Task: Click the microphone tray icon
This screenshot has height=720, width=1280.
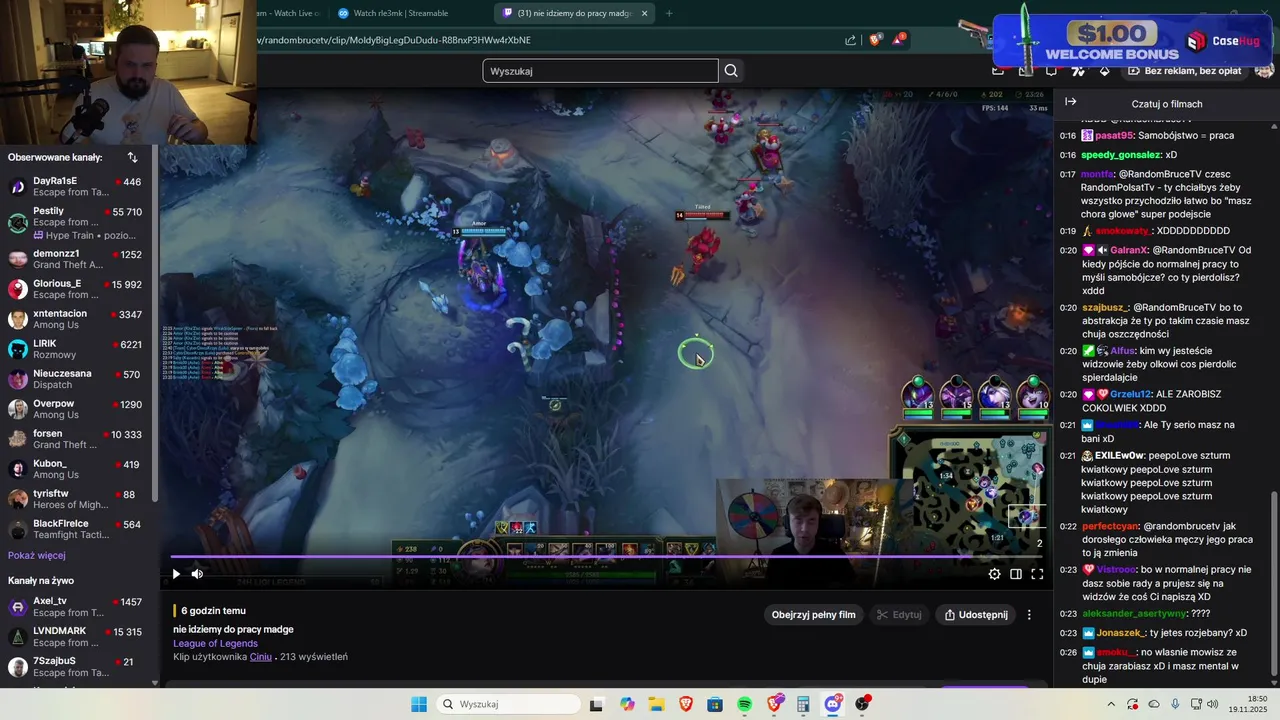Action: pyautogui.click(x=1175, y=704)
